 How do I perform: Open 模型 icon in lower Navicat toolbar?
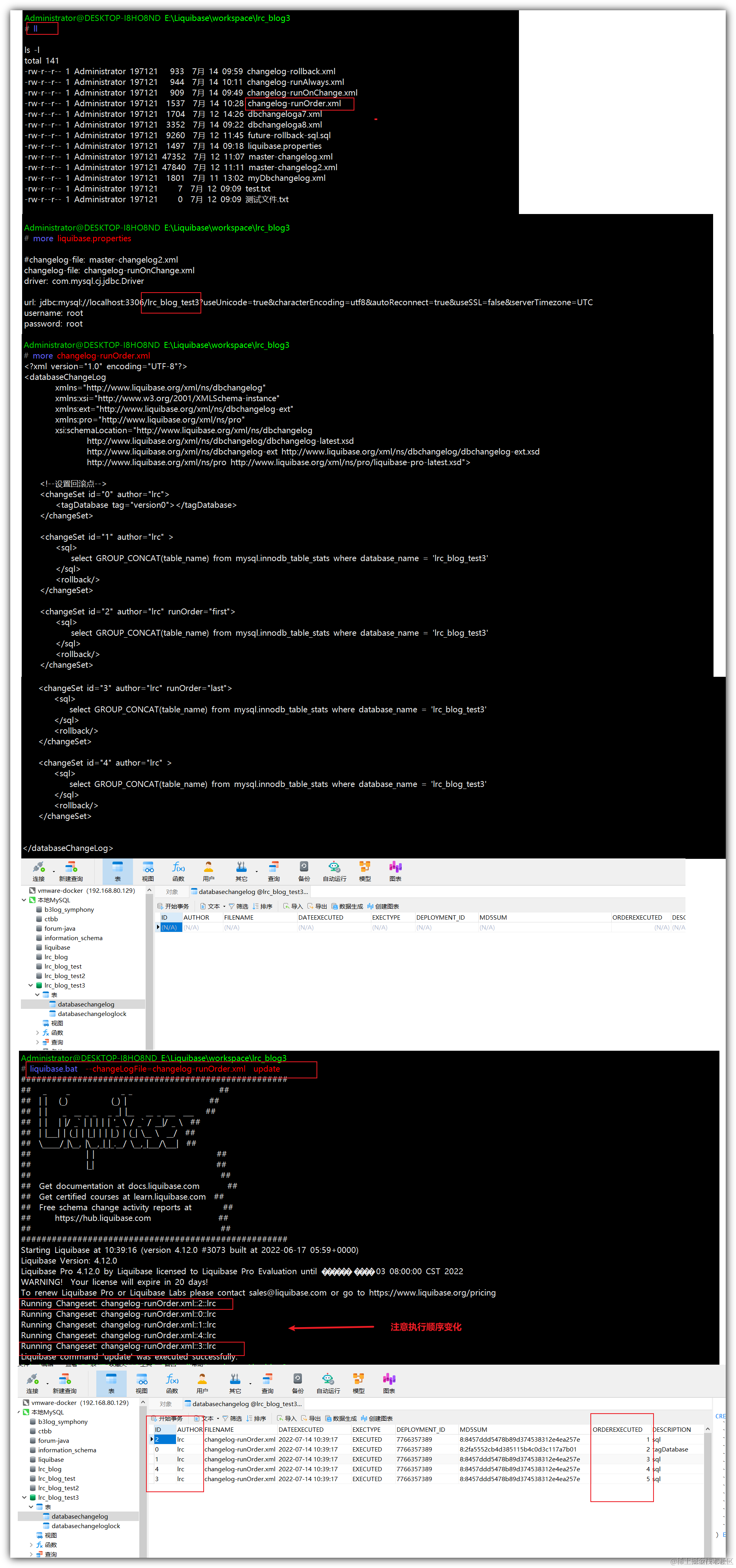coord(359,1383)
